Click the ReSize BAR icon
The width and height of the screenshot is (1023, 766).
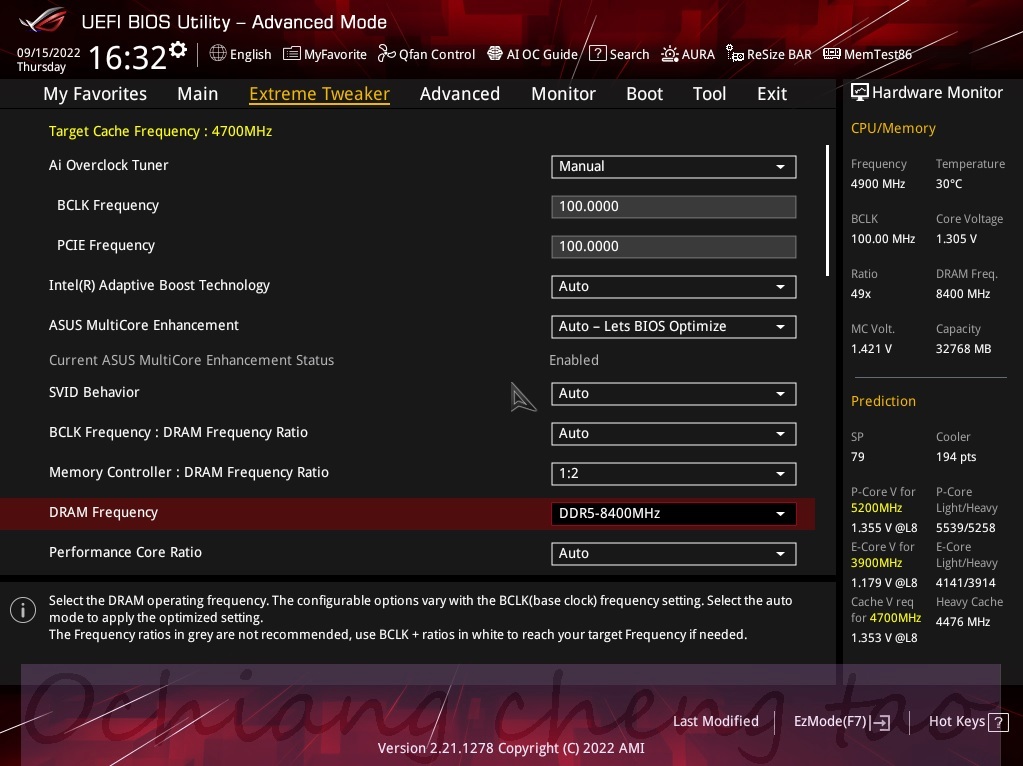(x=735, y=54)
